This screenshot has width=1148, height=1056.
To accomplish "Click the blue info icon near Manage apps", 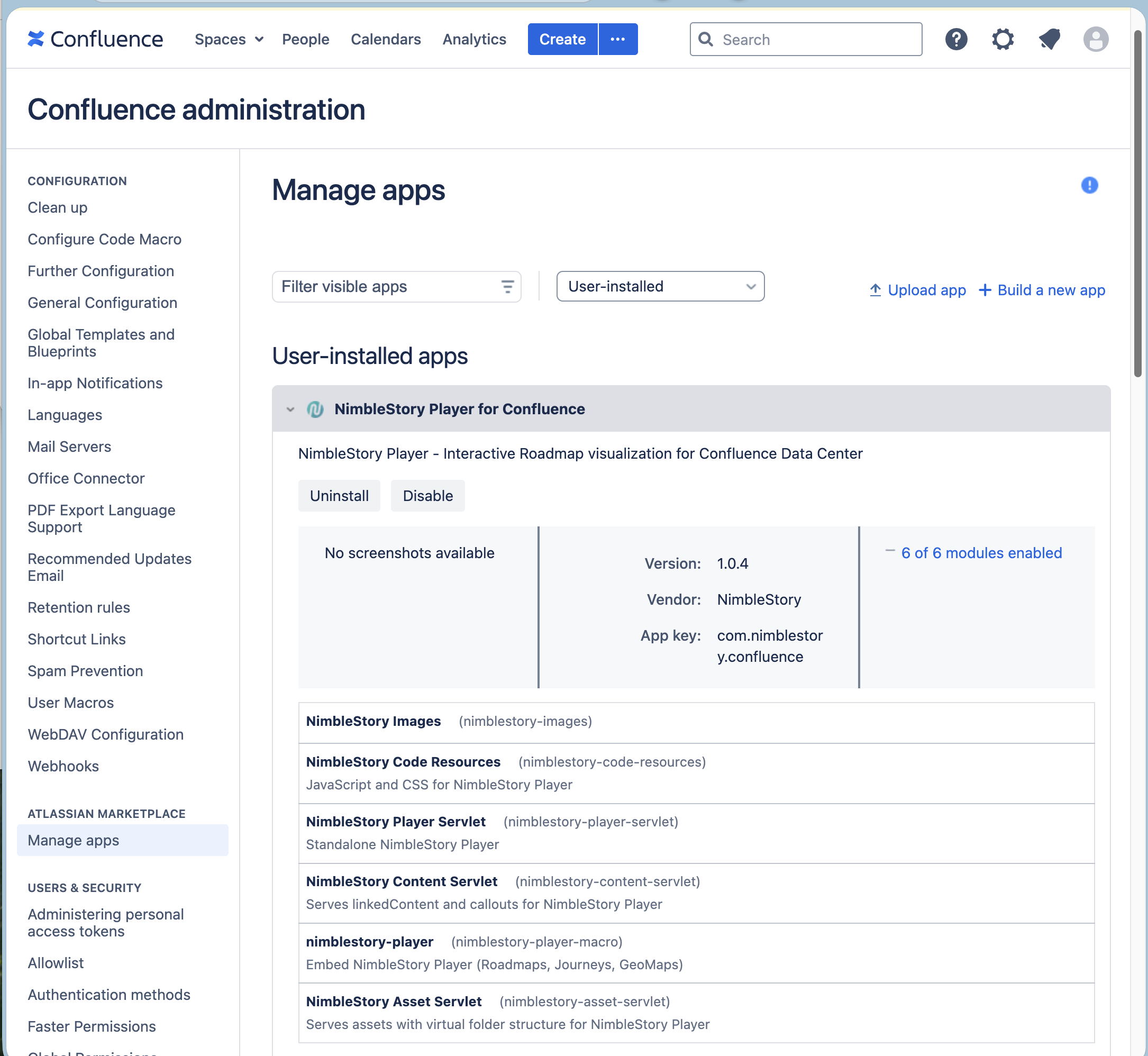I will 1089,185.
